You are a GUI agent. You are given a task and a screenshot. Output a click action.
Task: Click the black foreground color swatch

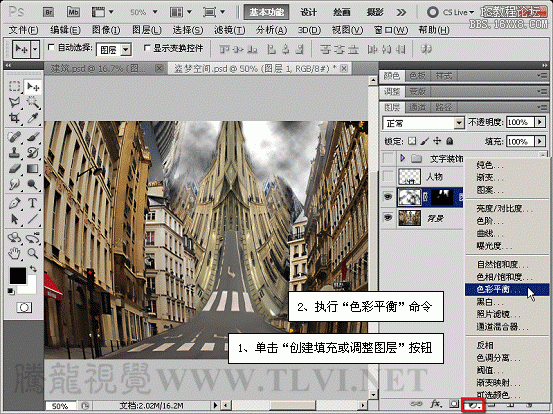point(18,275)
